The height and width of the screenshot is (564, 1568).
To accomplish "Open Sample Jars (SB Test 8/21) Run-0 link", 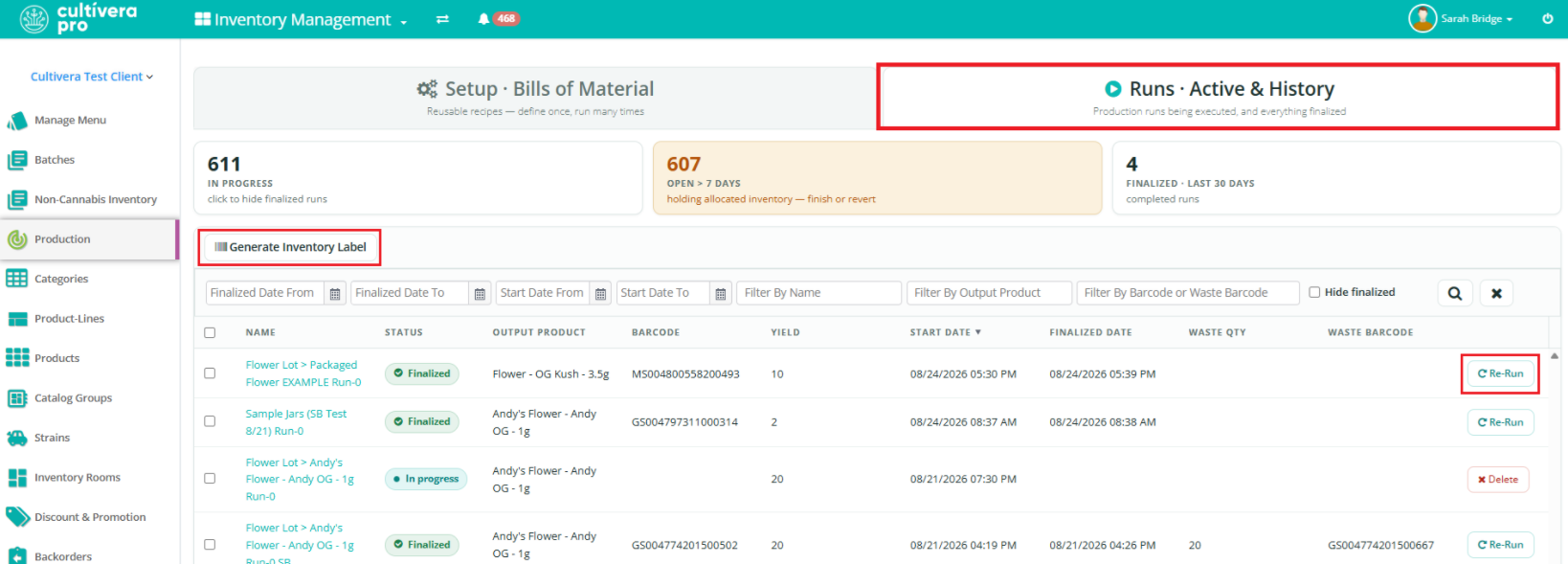I will 296,422.
